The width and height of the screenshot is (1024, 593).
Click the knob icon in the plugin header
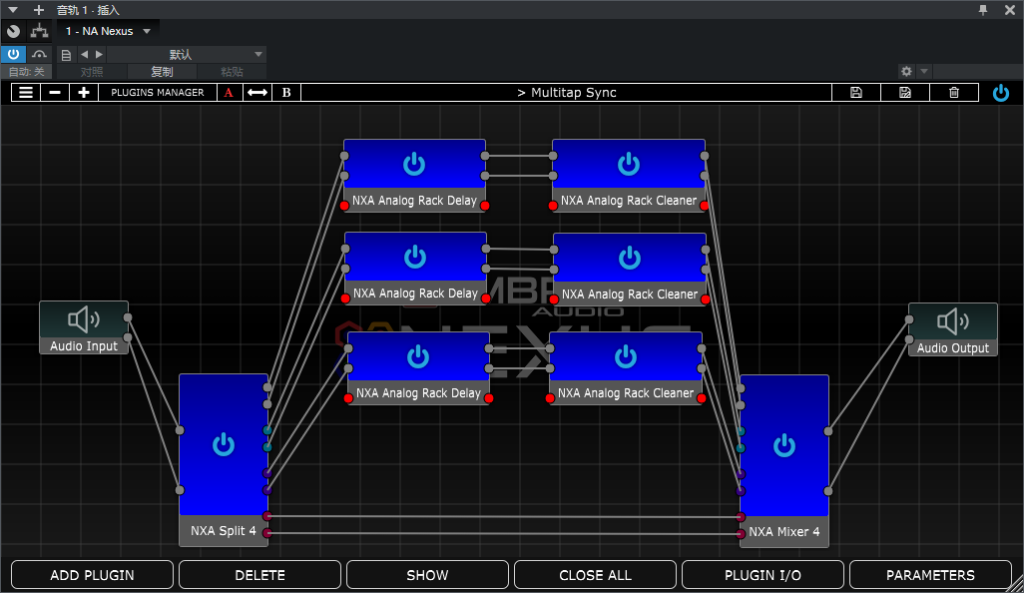pos(13,31)
